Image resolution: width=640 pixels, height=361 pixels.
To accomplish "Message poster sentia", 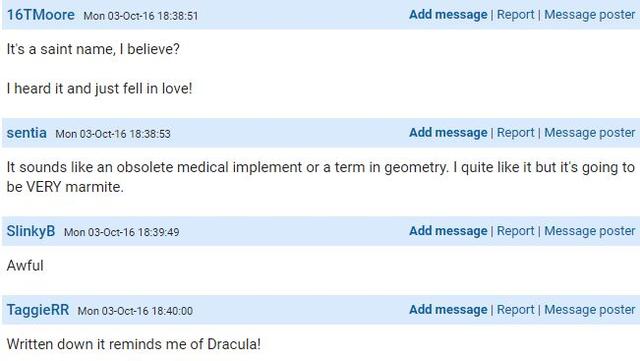I will pyautogui.click(x=589, y=133).
